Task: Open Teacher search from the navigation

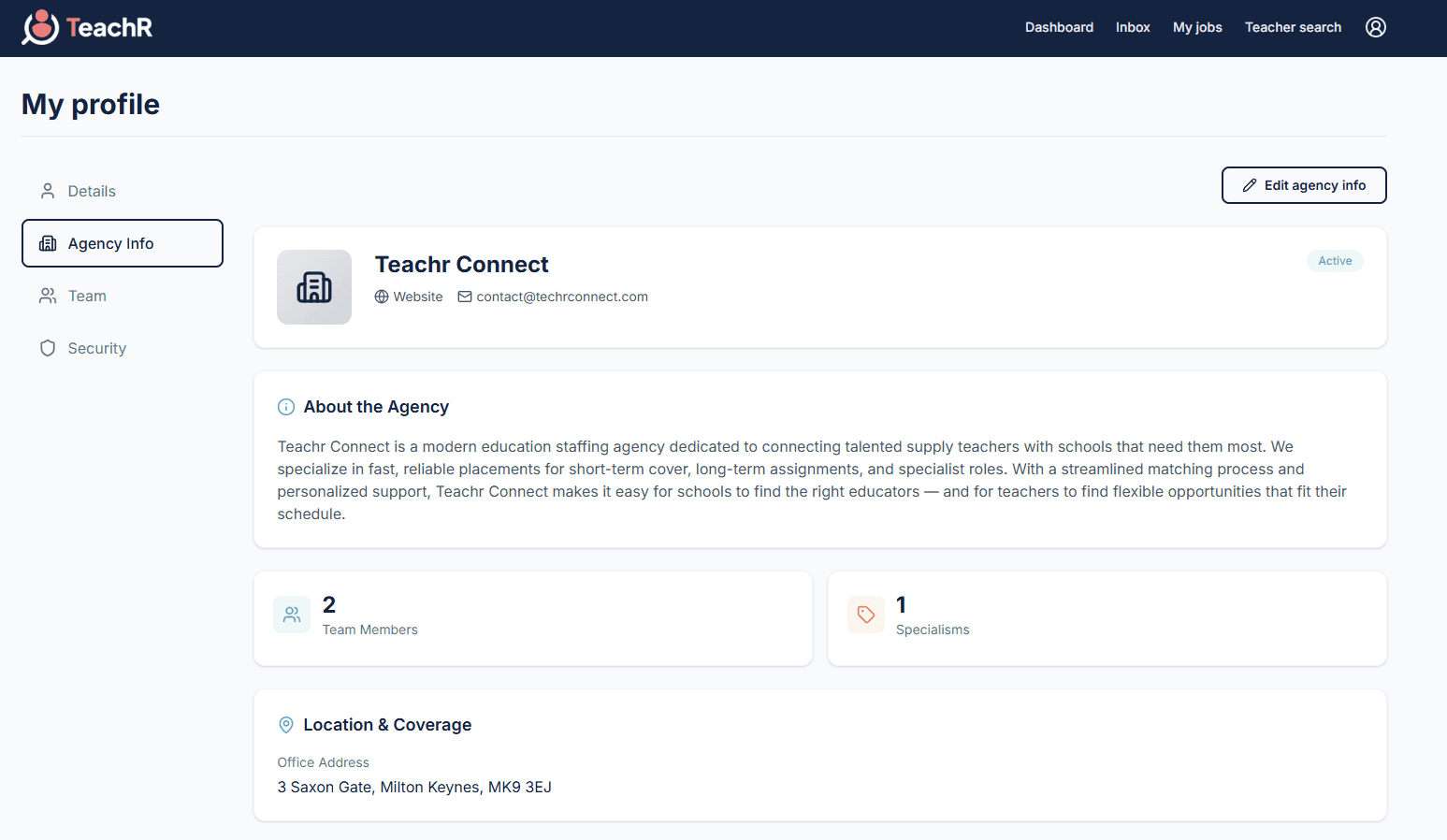Action: pos(1293,27)
